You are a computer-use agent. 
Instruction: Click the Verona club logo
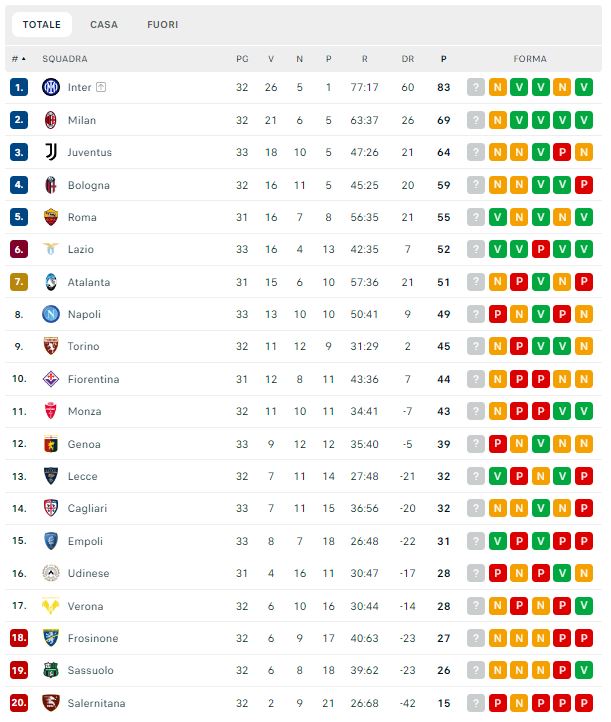click(51, 606)
